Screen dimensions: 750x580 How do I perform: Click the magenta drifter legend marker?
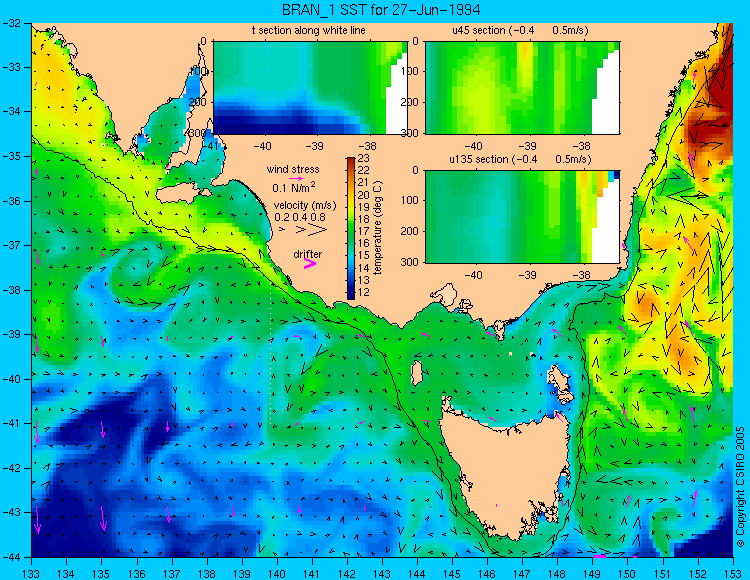310,264
